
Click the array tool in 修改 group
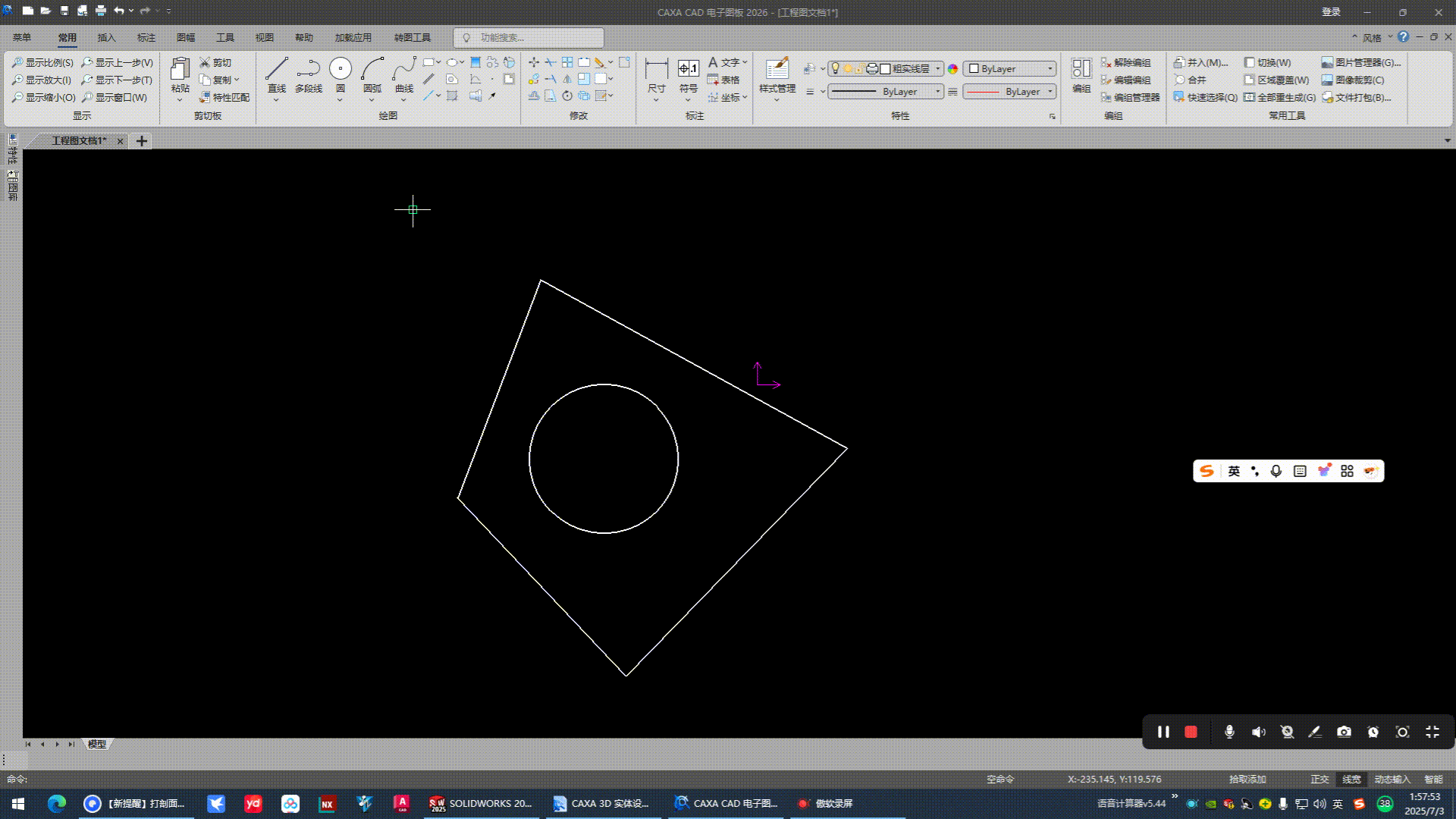567,62
